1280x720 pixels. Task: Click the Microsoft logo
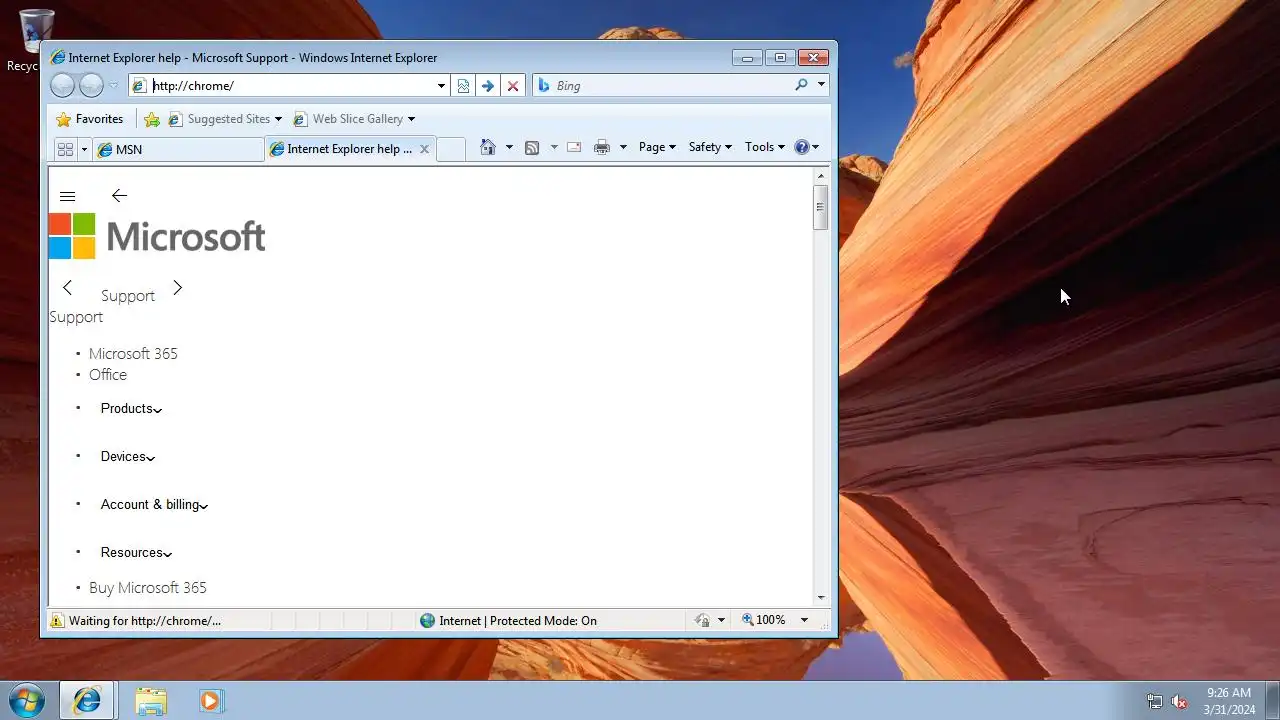(x=157, y=236)
